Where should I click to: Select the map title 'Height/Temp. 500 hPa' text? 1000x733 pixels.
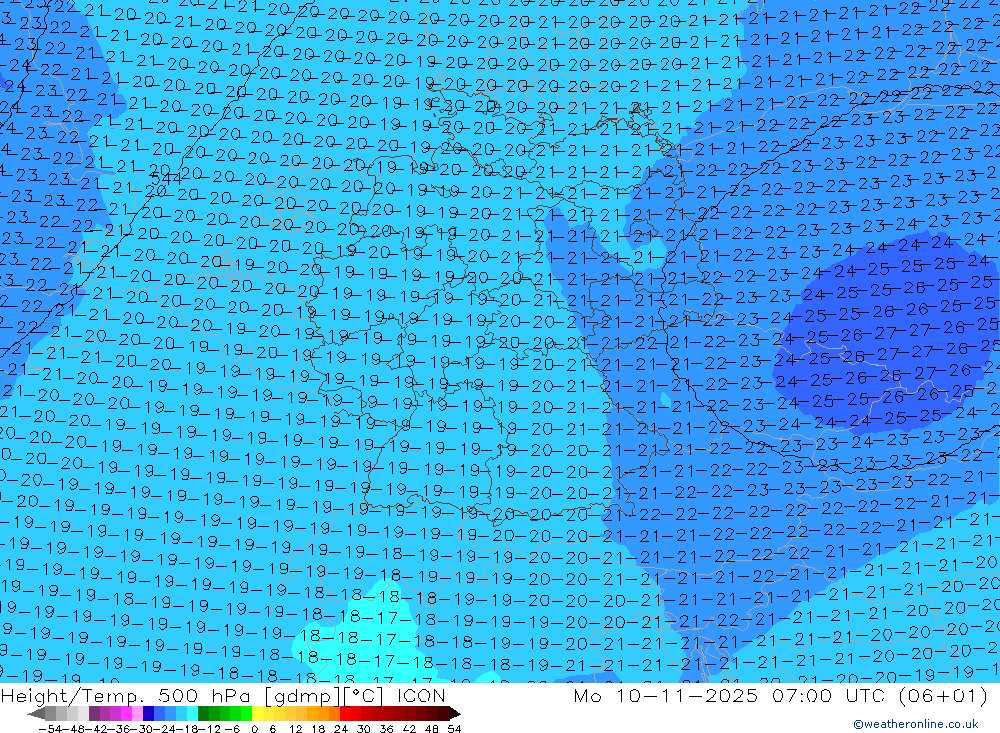127,696
